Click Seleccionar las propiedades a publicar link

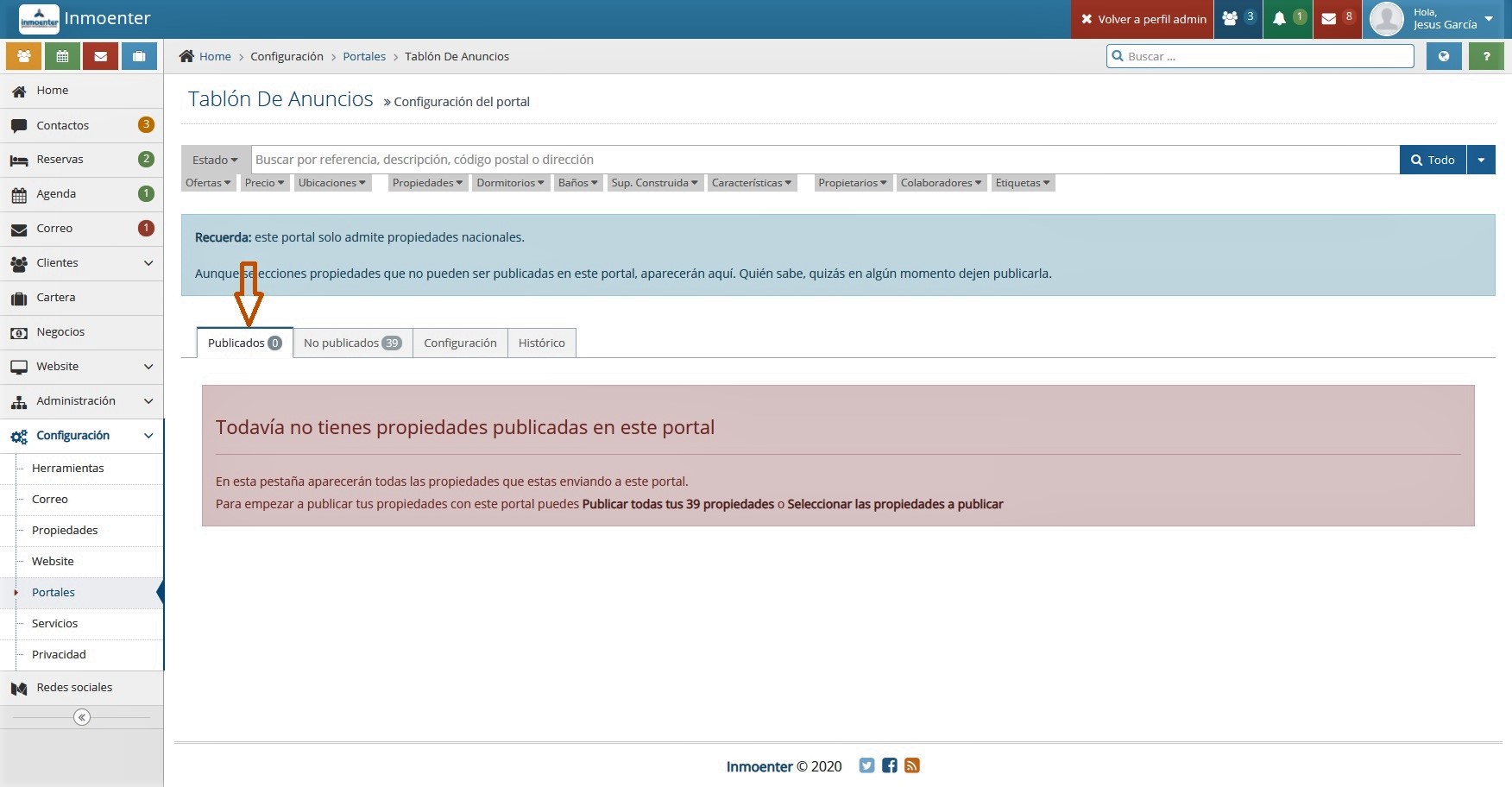tap(895, 504)
